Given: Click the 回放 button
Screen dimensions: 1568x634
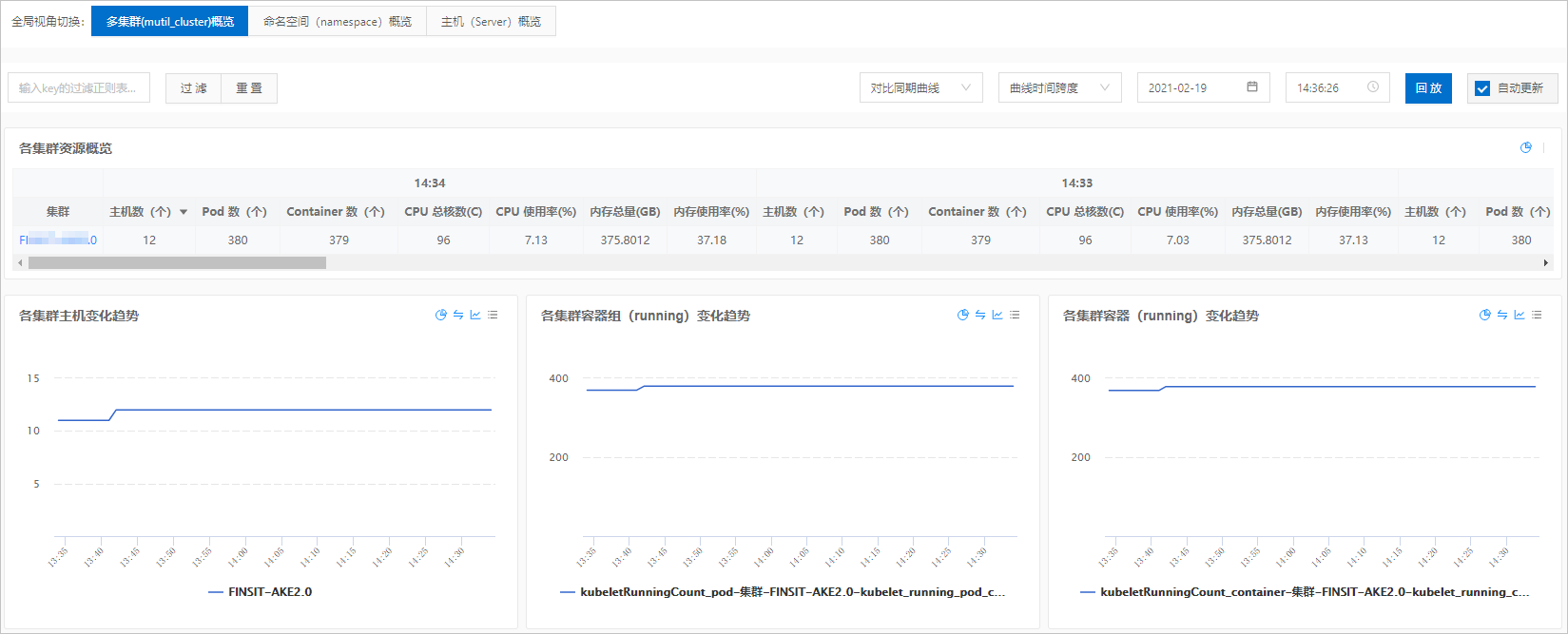Looking at the screenshot, I should pos(1428,88).
